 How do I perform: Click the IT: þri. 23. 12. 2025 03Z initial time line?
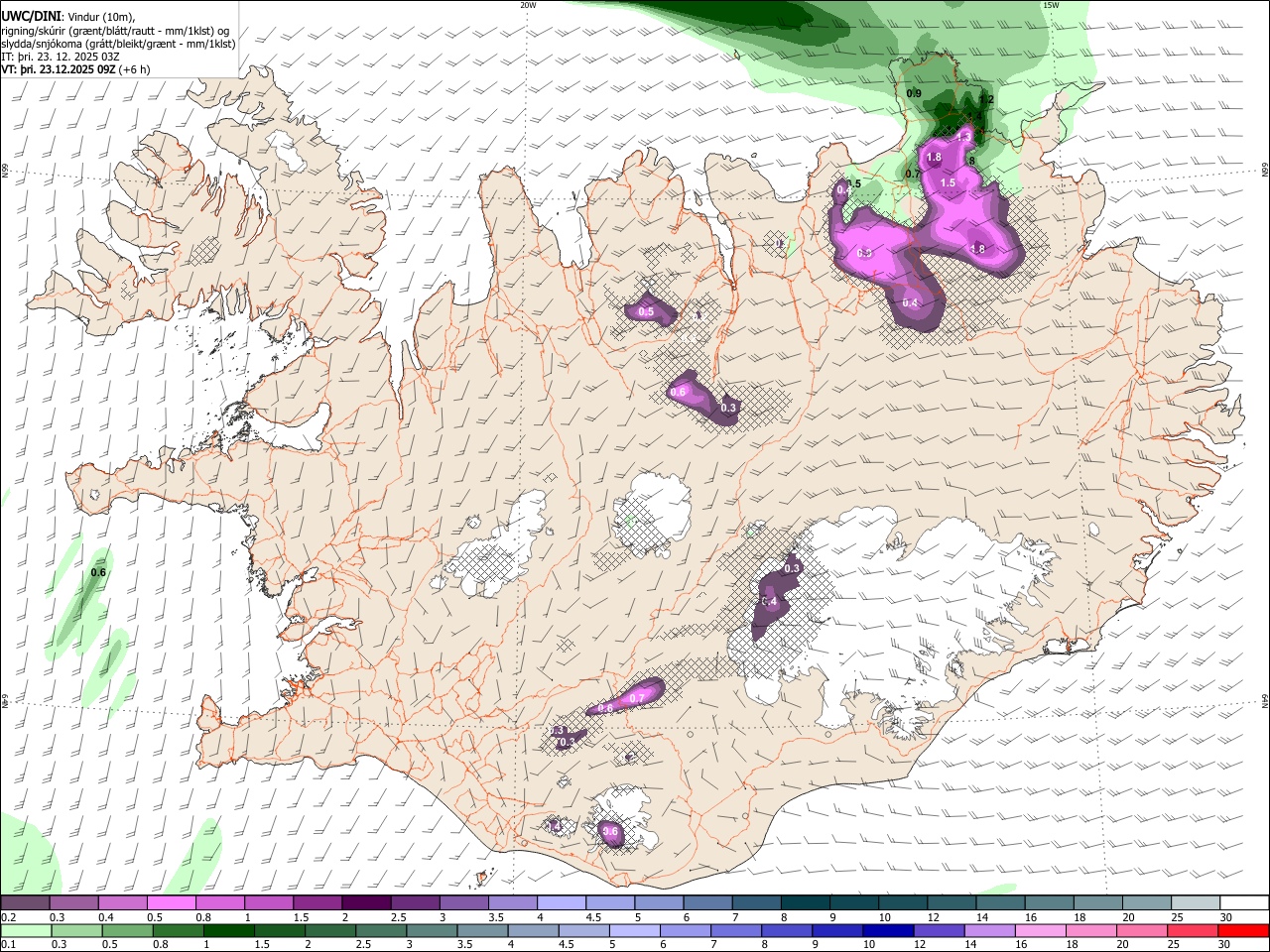61,57
